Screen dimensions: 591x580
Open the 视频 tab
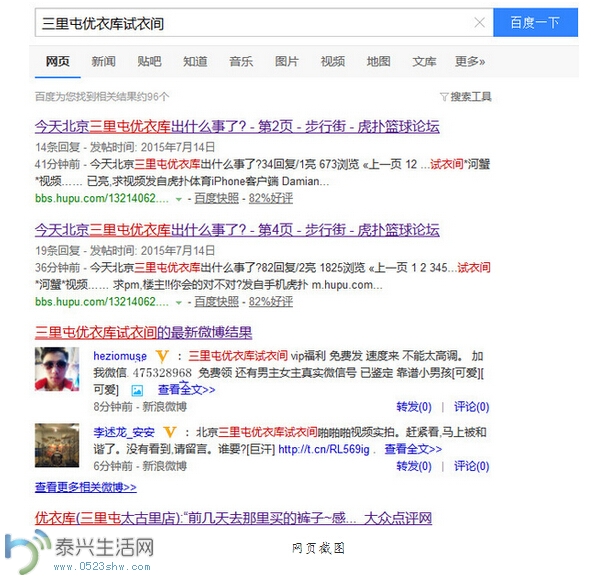click(333, 61)
